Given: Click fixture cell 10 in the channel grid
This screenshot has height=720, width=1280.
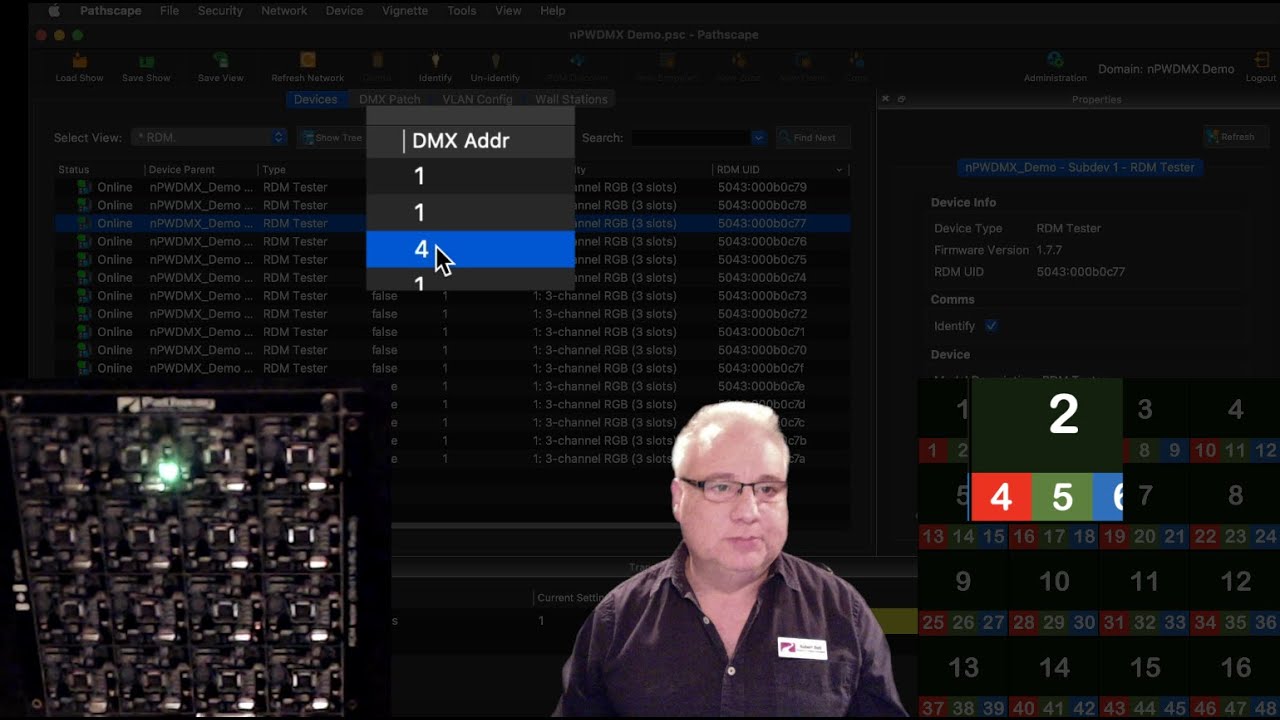Looking at the screenshot, I should (1054, 581).
